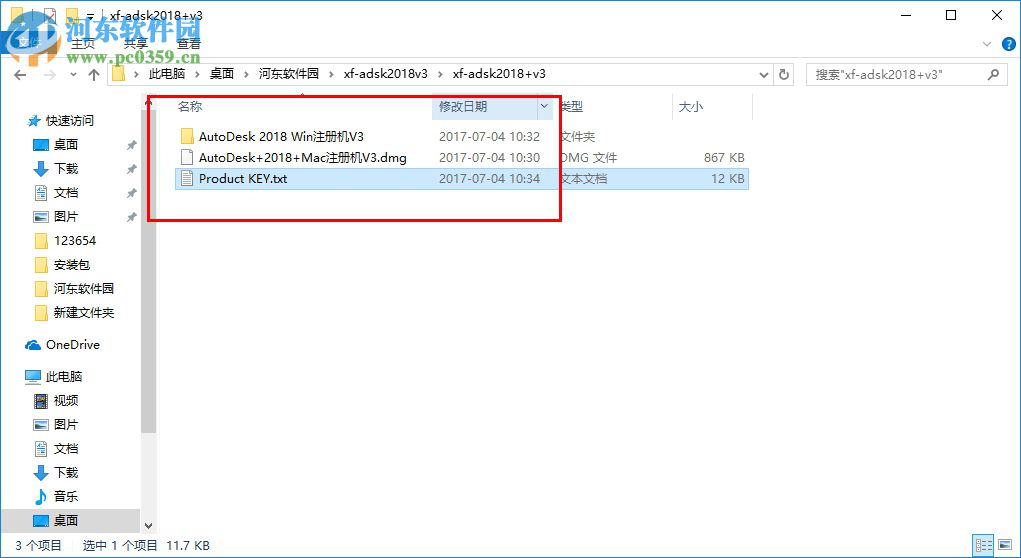Open recent locations dropdown arrow
This screenshot has width=1021, height=558.
pos(73,75)
